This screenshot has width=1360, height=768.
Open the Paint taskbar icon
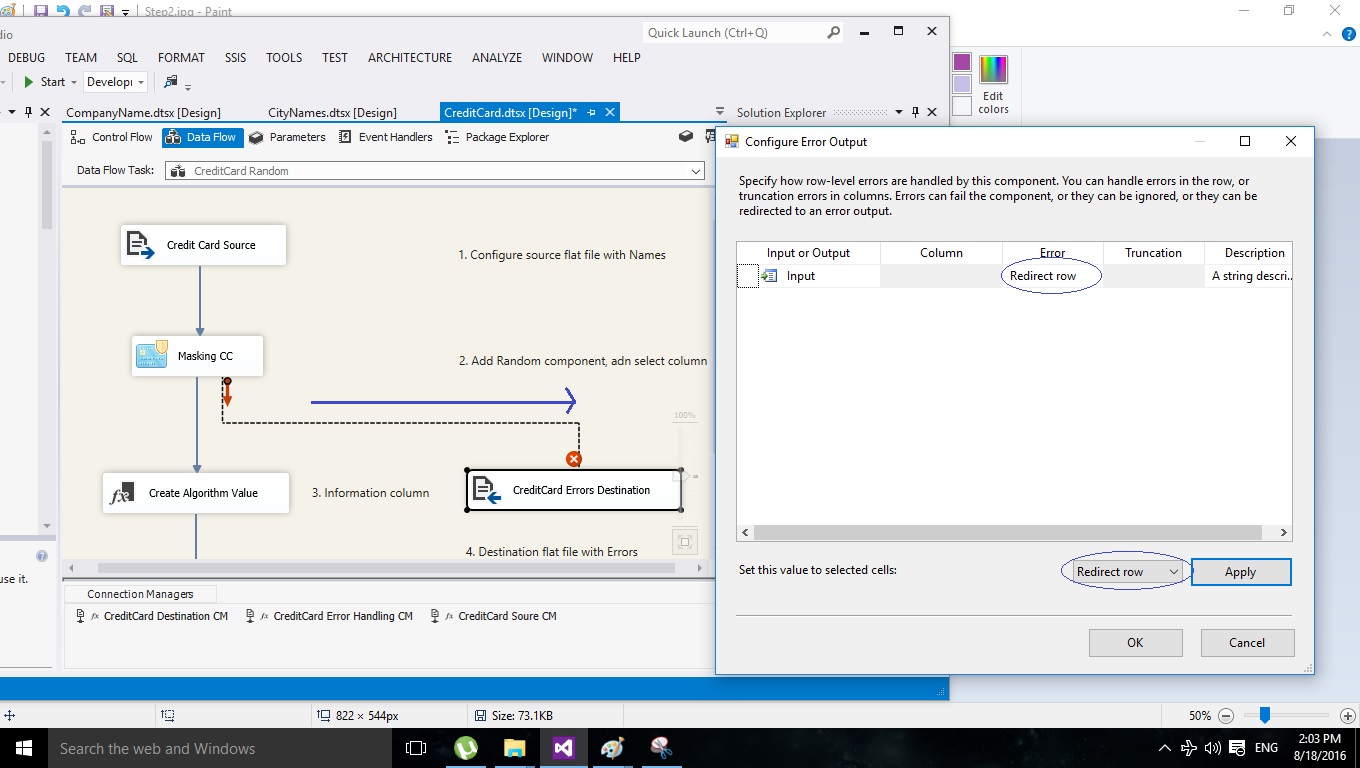click(612, 748)
